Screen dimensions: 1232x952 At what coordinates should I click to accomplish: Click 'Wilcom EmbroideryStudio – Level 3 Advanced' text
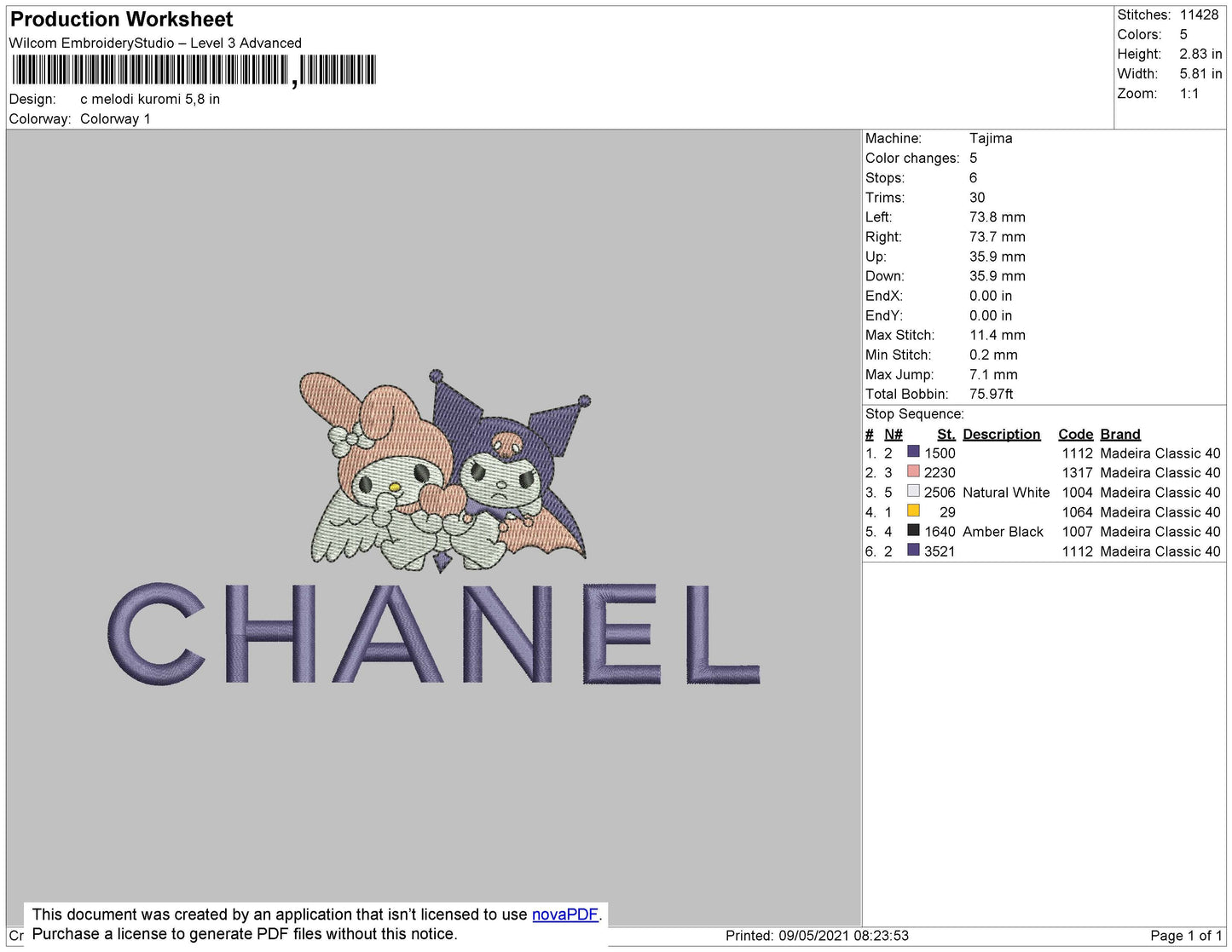point(155,43)
